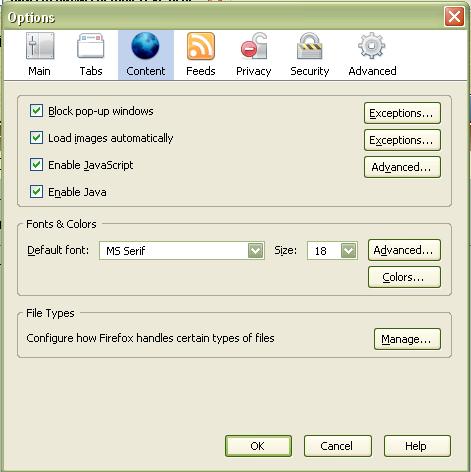
Task: Click Manage file types button
Action: pos(407,339)
